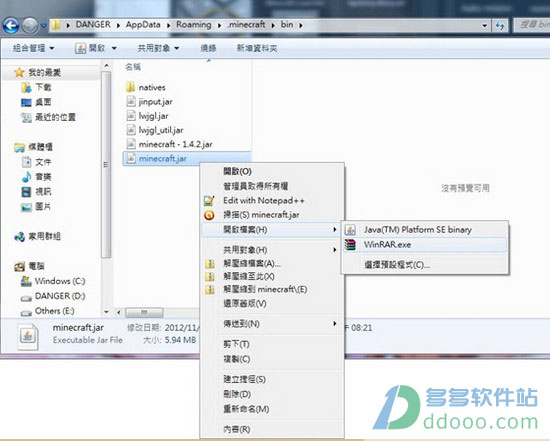Click .minecraft in the address path
This screenshot has width=550, height=441.
(x=246, y=25)
